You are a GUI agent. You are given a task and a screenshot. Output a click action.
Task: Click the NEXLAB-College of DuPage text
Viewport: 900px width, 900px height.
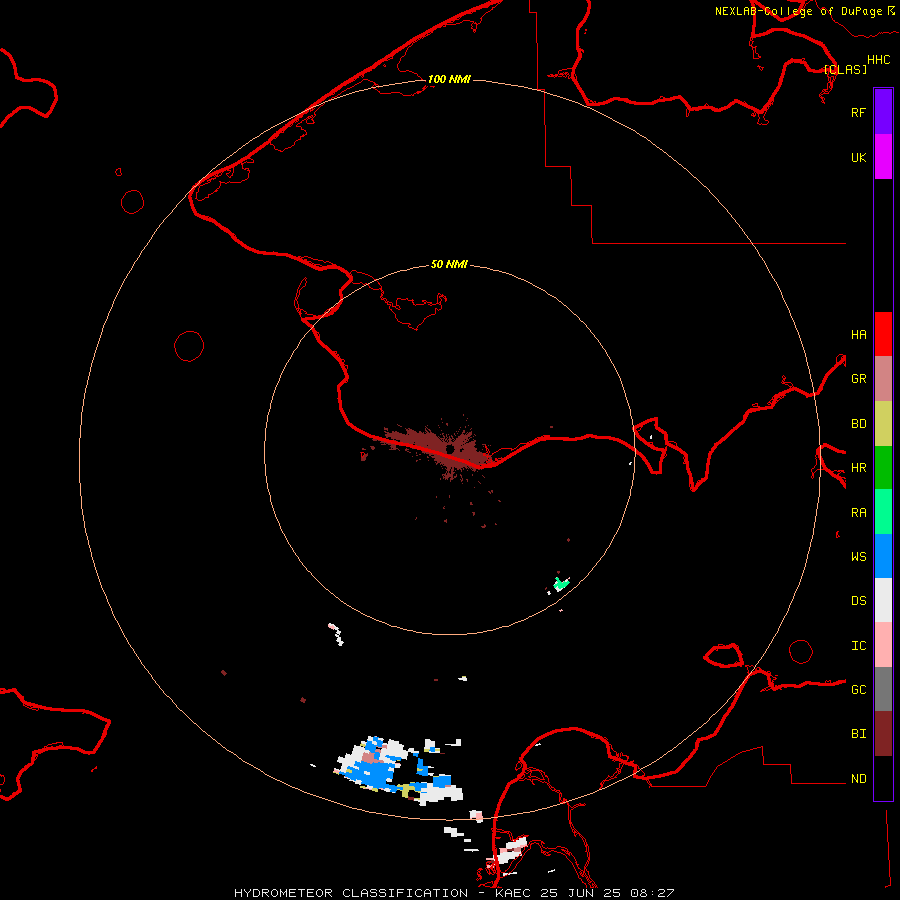[798, 11]
